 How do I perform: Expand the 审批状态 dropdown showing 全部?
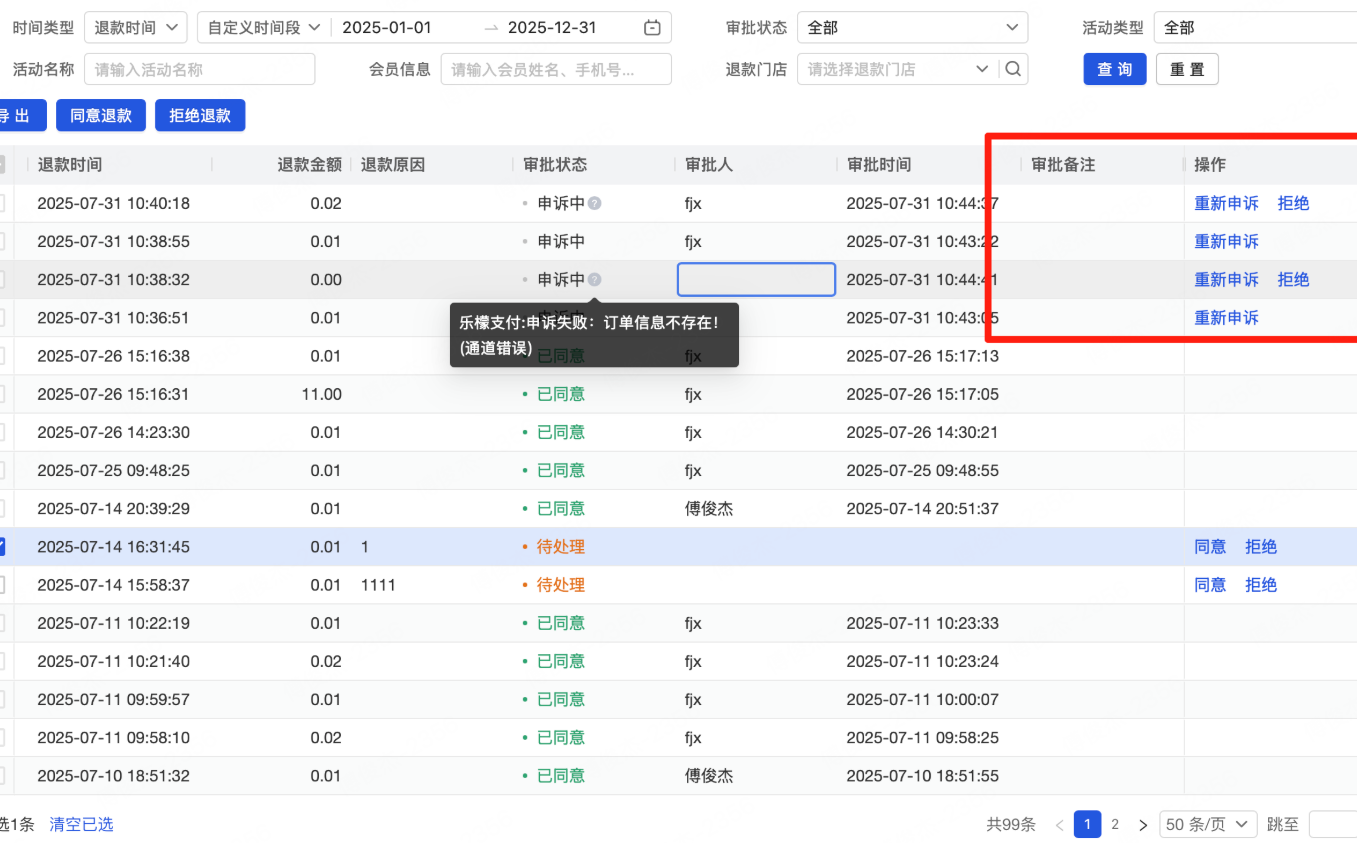click(912, 28)
